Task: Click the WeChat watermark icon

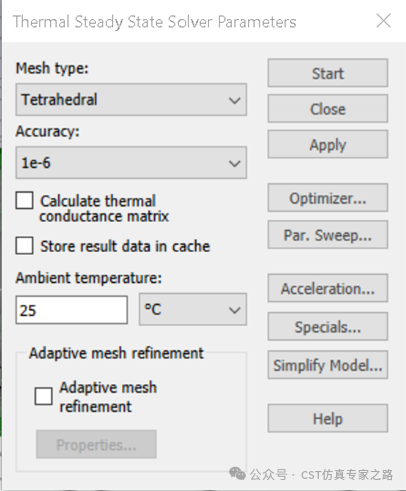Action: [x=237, y=474]
